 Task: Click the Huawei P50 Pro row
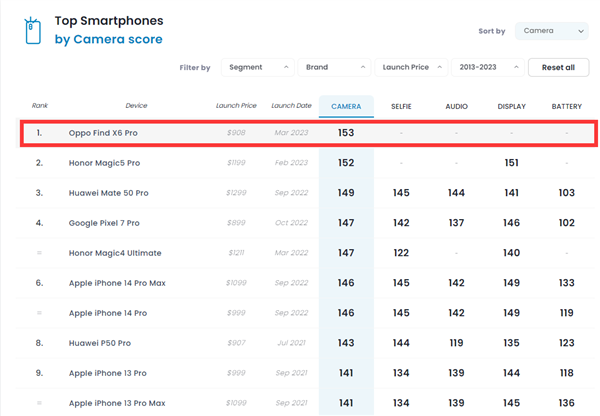click(99, 343)
